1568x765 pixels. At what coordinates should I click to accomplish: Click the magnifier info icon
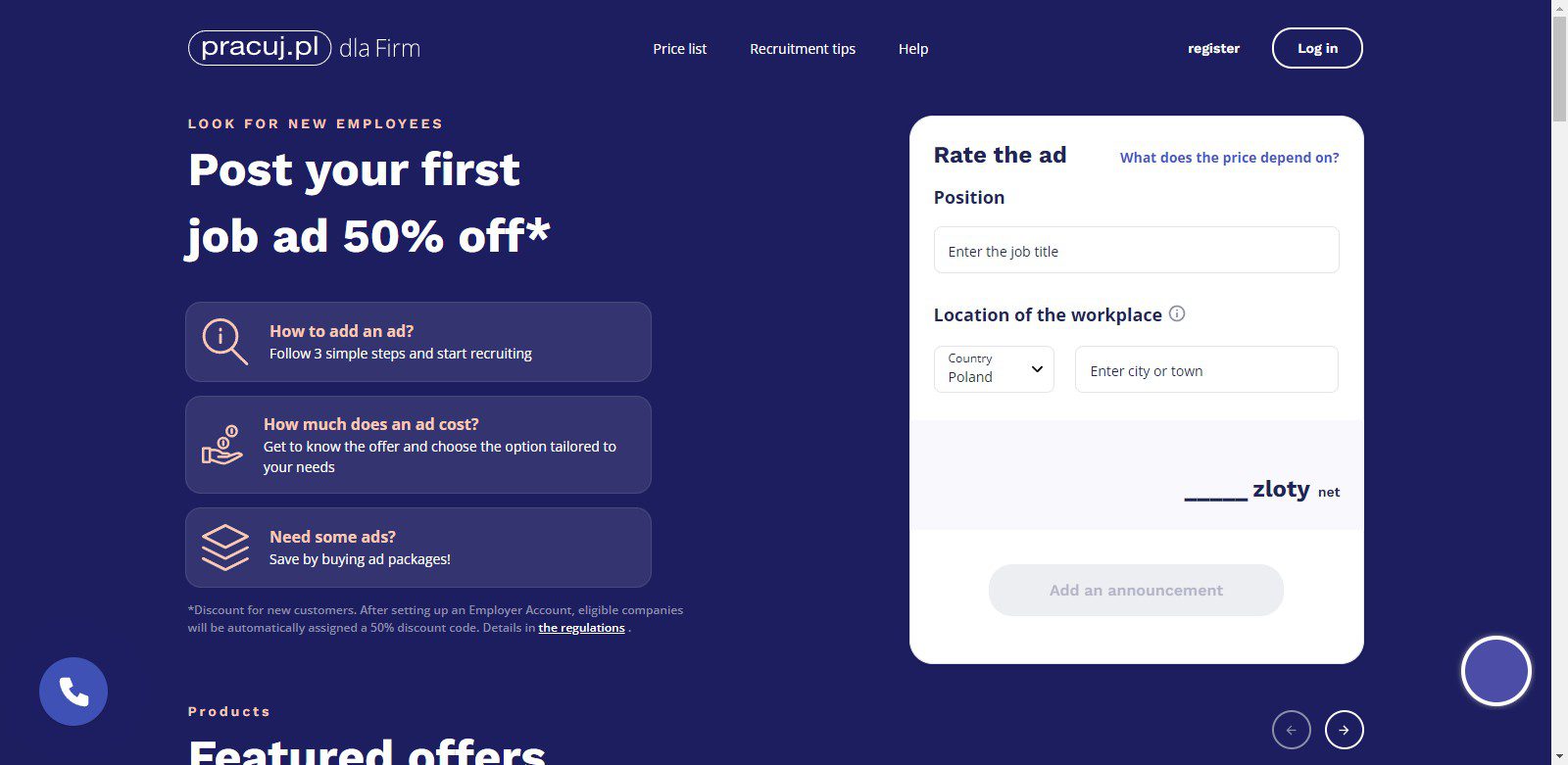224,342
